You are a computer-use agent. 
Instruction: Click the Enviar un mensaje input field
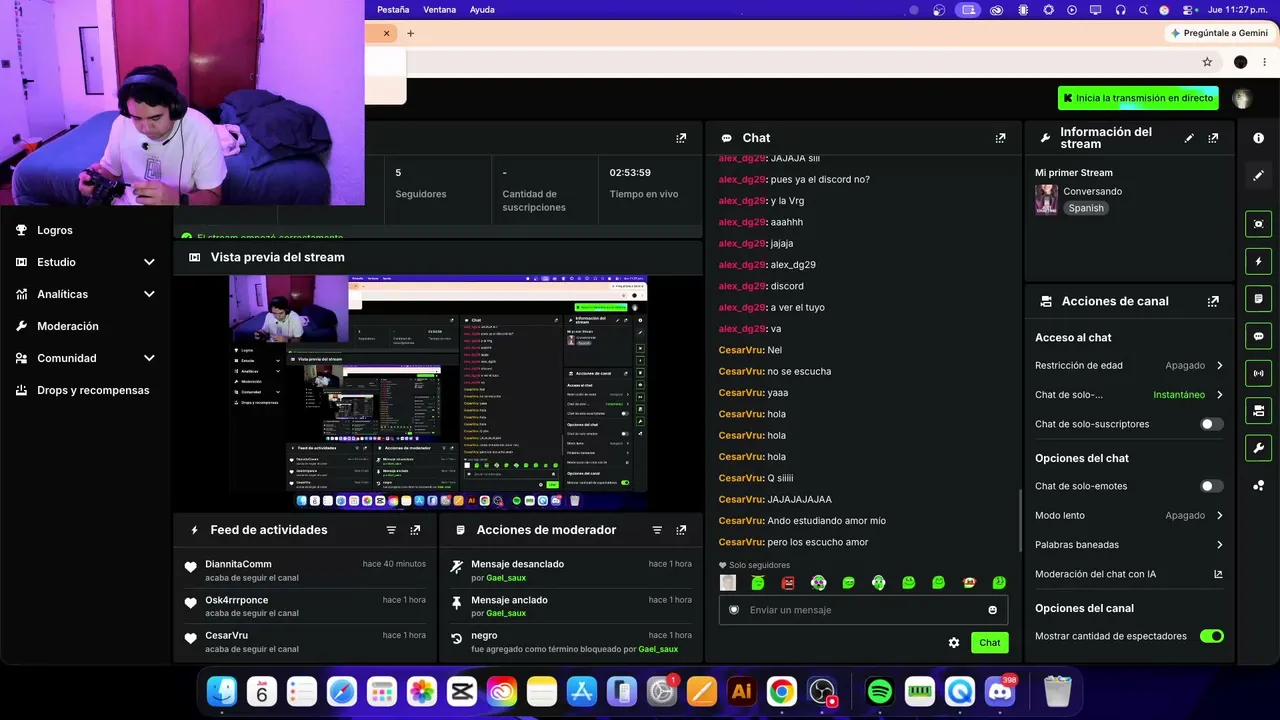coord(863,610)
